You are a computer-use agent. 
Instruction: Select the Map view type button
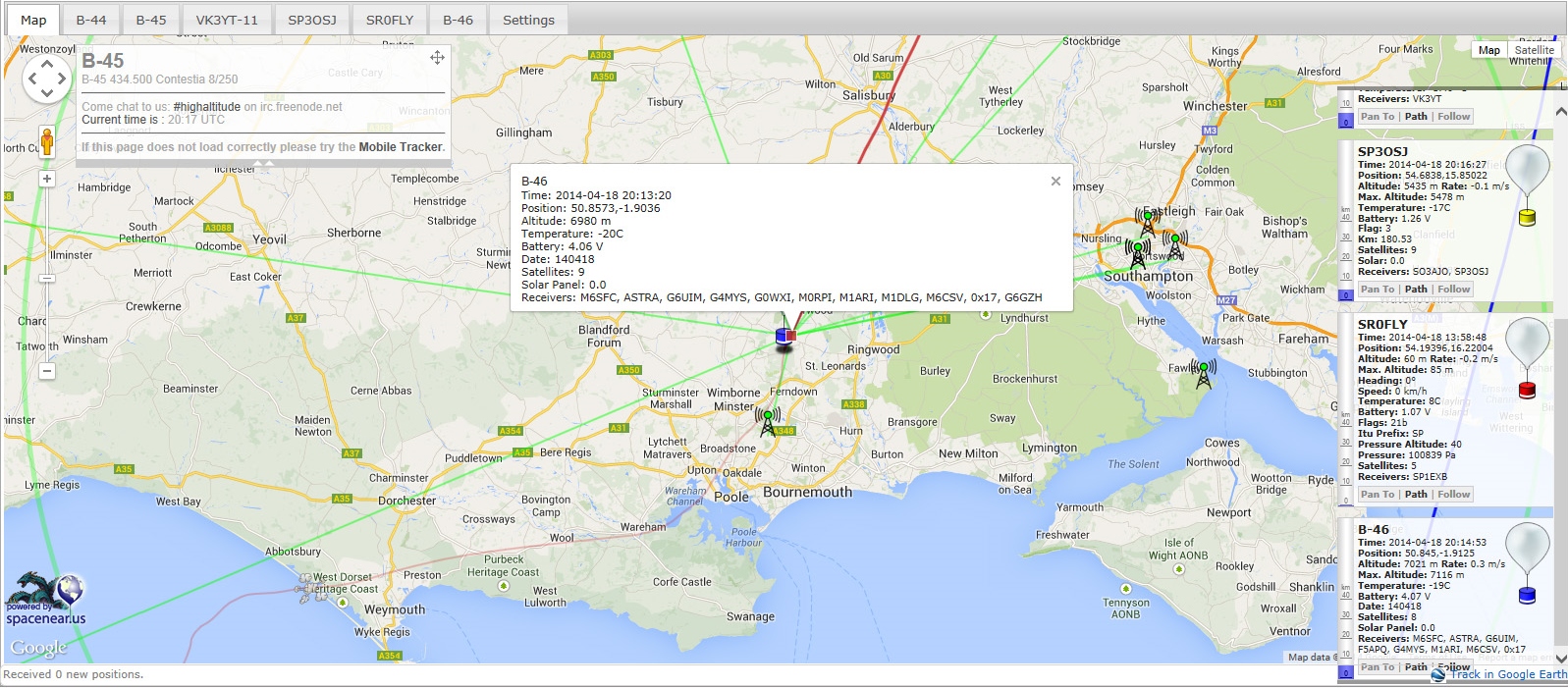click(1489, 50)
